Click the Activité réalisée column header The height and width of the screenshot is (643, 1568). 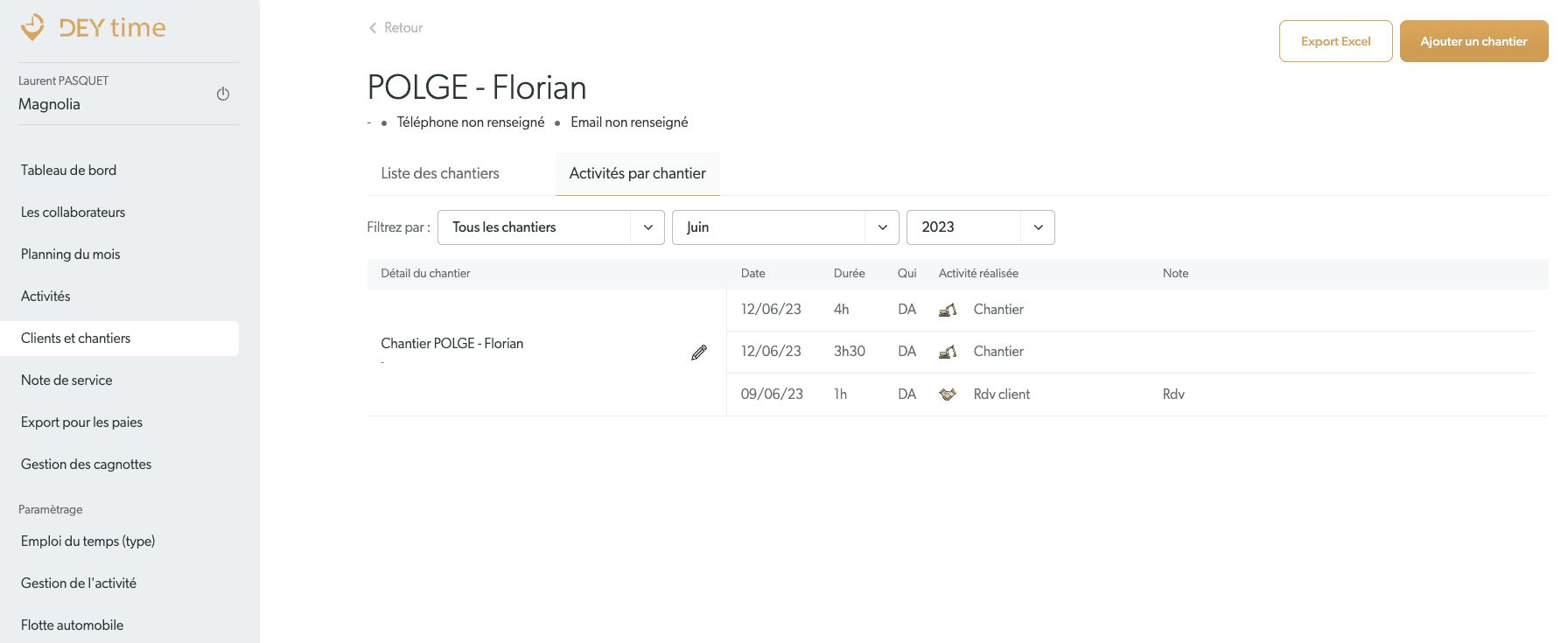pos(978,274)
